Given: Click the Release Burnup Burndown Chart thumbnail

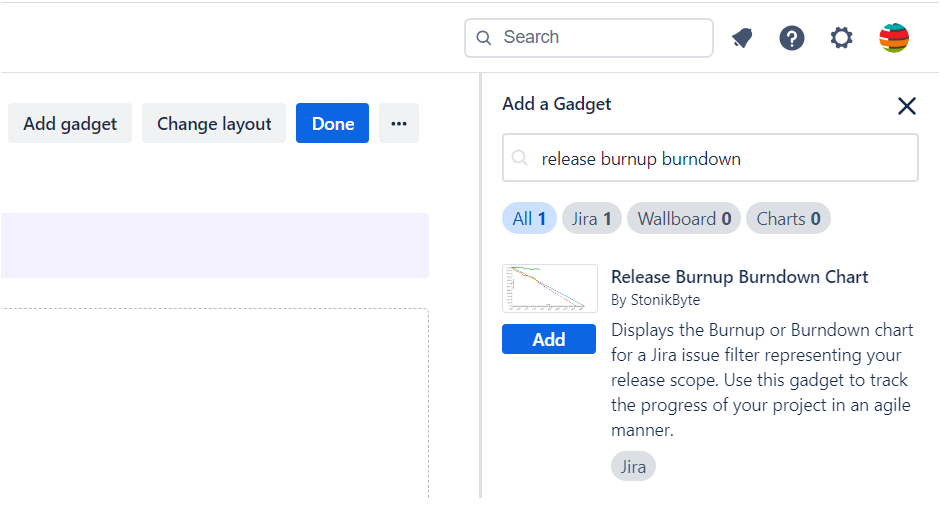Looking at the screenshot, I should tap(550, 288).
